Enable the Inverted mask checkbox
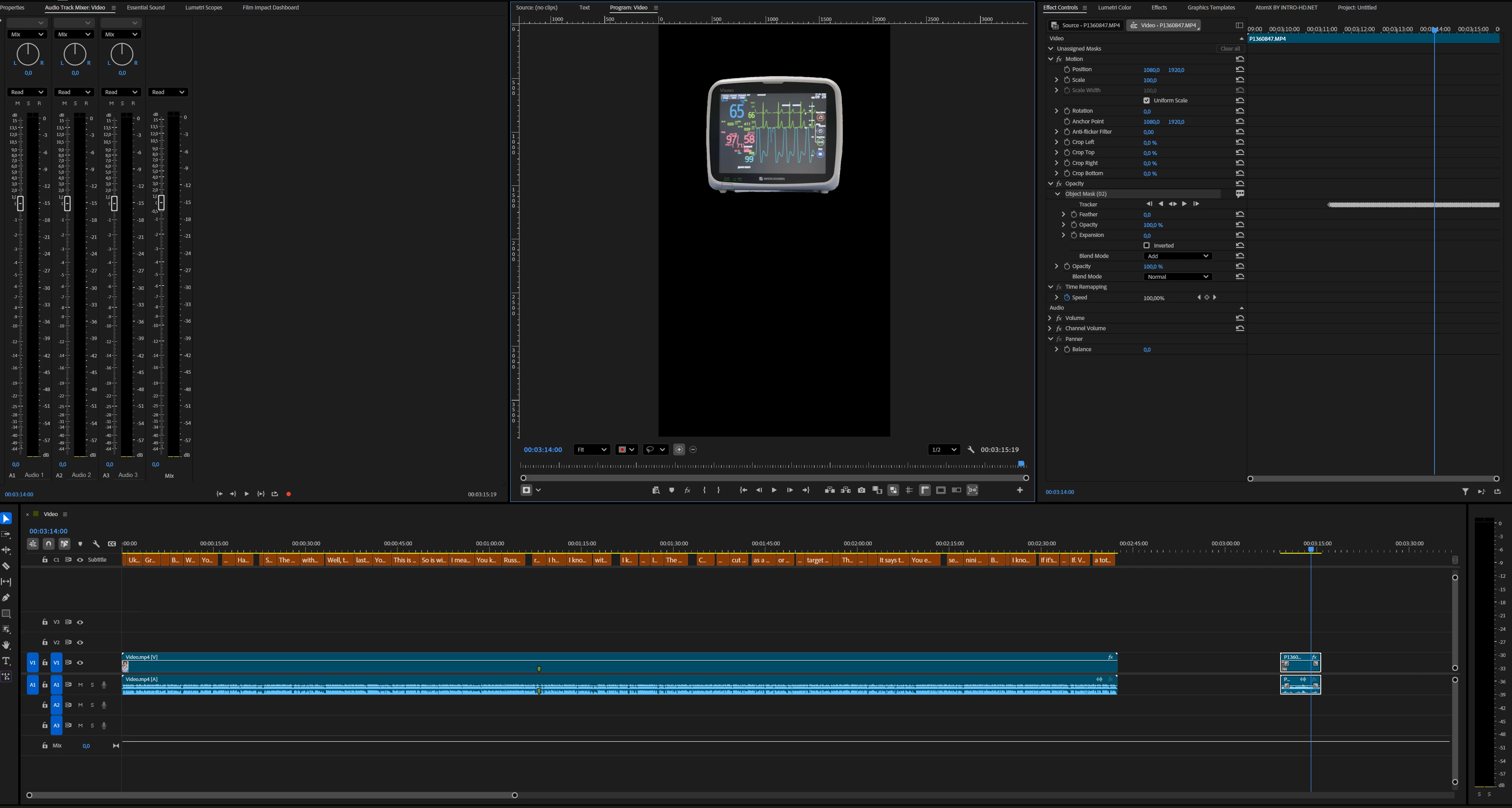Image resolution: width=1512 pixels, height=808 pixels. tap(1146, 245)
